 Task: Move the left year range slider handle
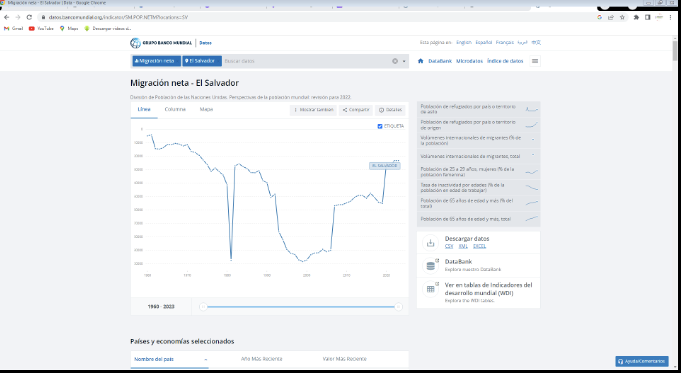tap(203, 307)
